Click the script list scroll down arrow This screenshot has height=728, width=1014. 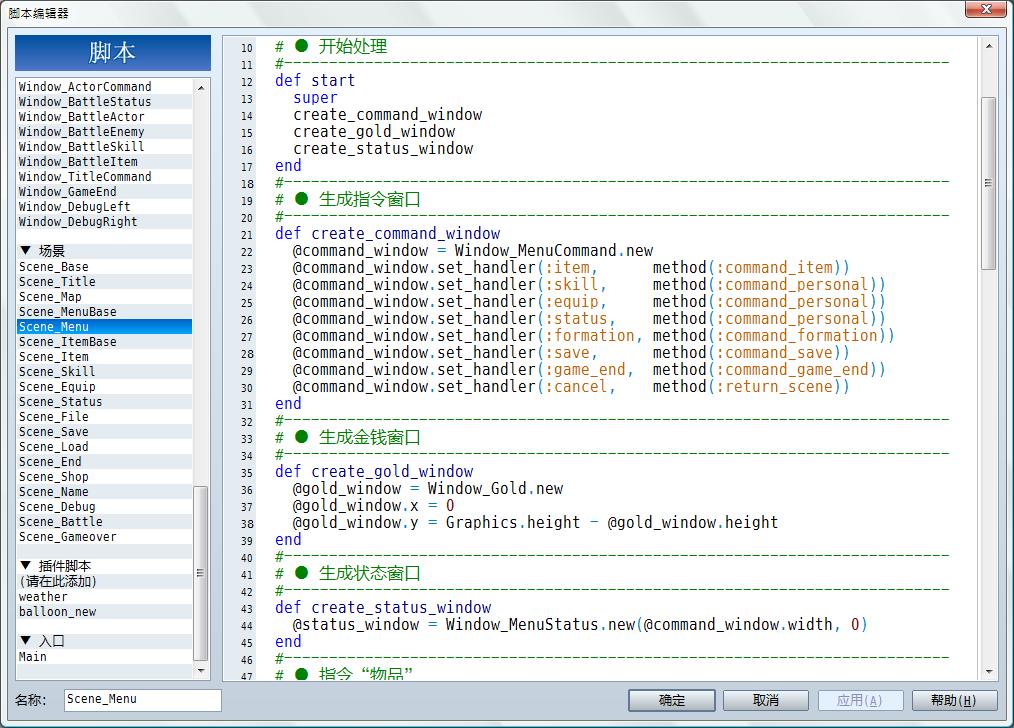(x=200, y=671)
